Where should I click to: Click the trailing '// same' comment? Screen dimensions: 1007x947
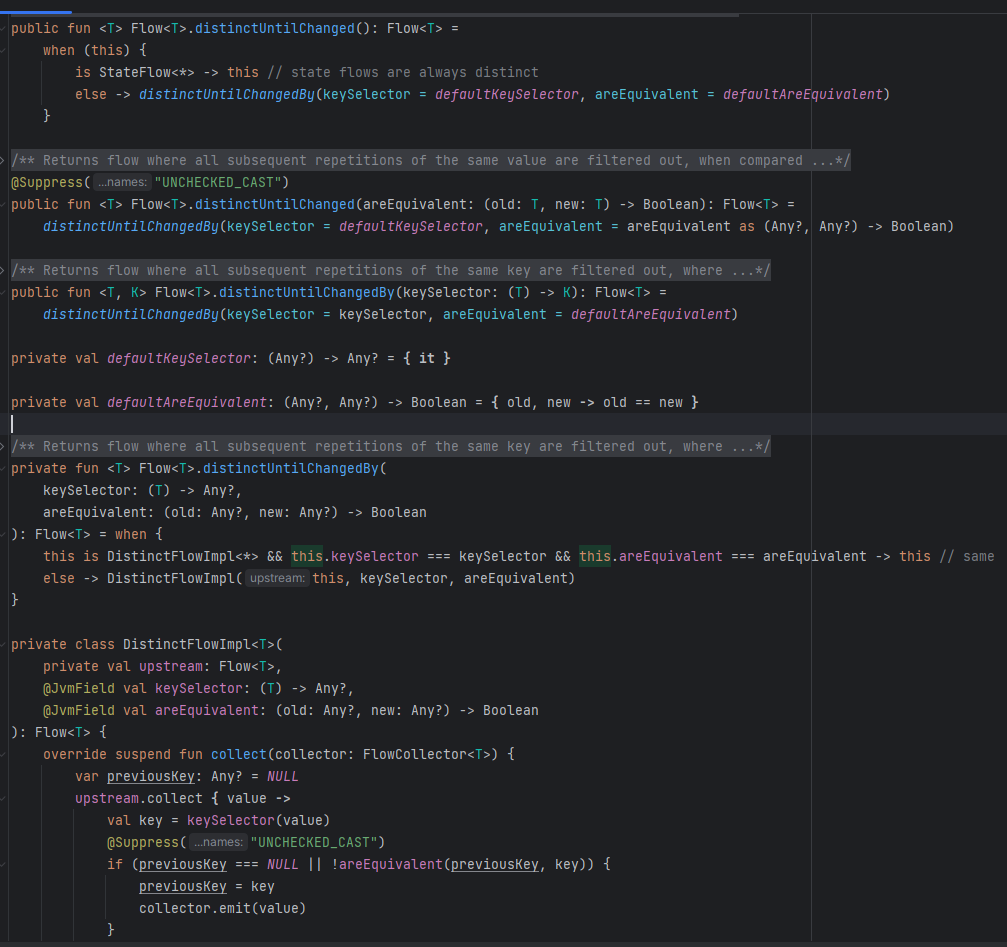pos(967,557)
